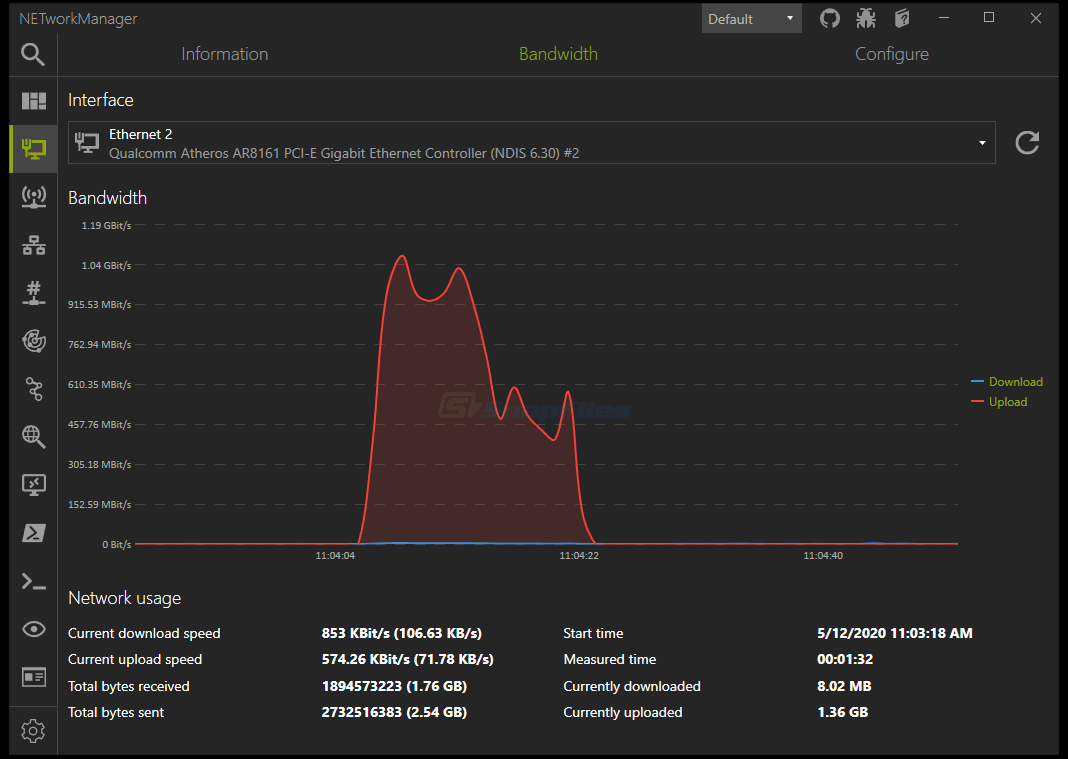Switch to the Information tab

pos(225,54)
